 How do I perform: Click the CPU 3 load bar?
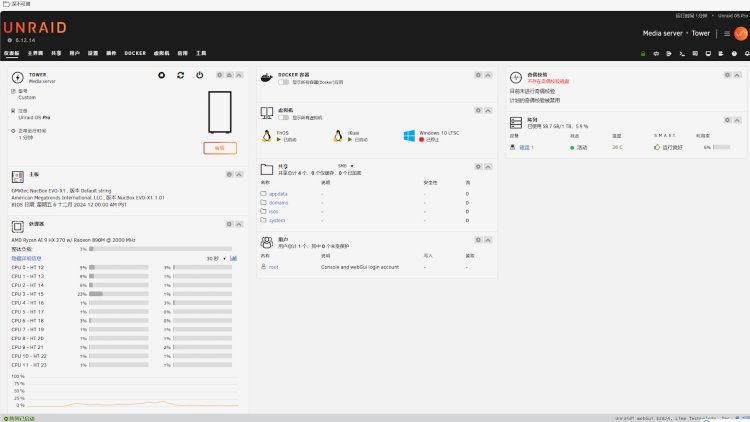119,294
